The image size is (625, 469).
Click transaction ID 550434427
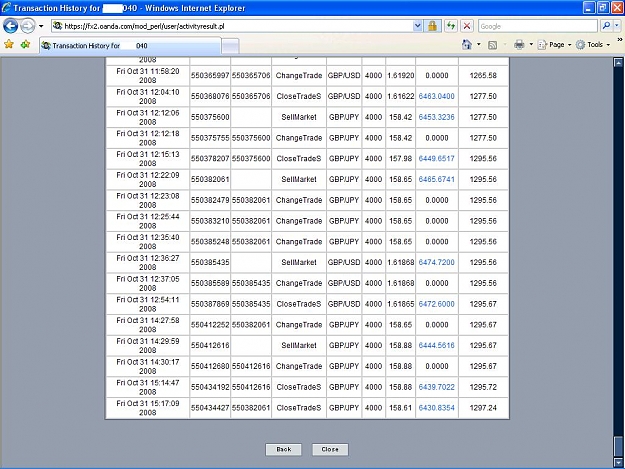point(210,408)
